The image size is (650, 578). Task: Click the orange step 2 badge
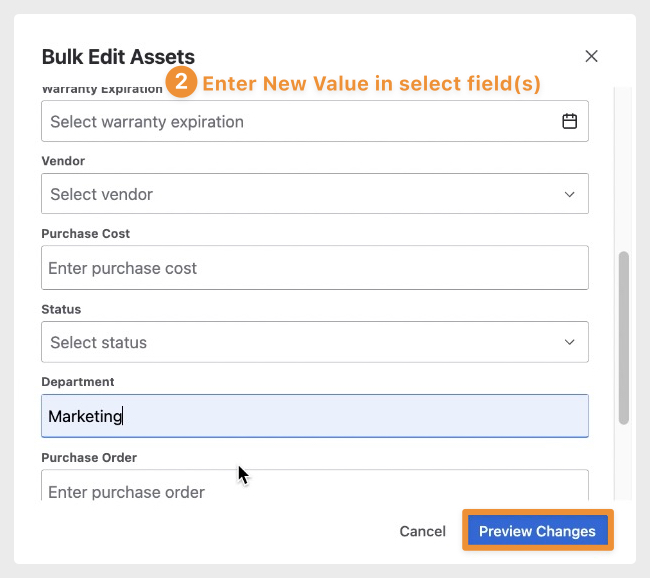pyautogui.click(x=181, y=84)
